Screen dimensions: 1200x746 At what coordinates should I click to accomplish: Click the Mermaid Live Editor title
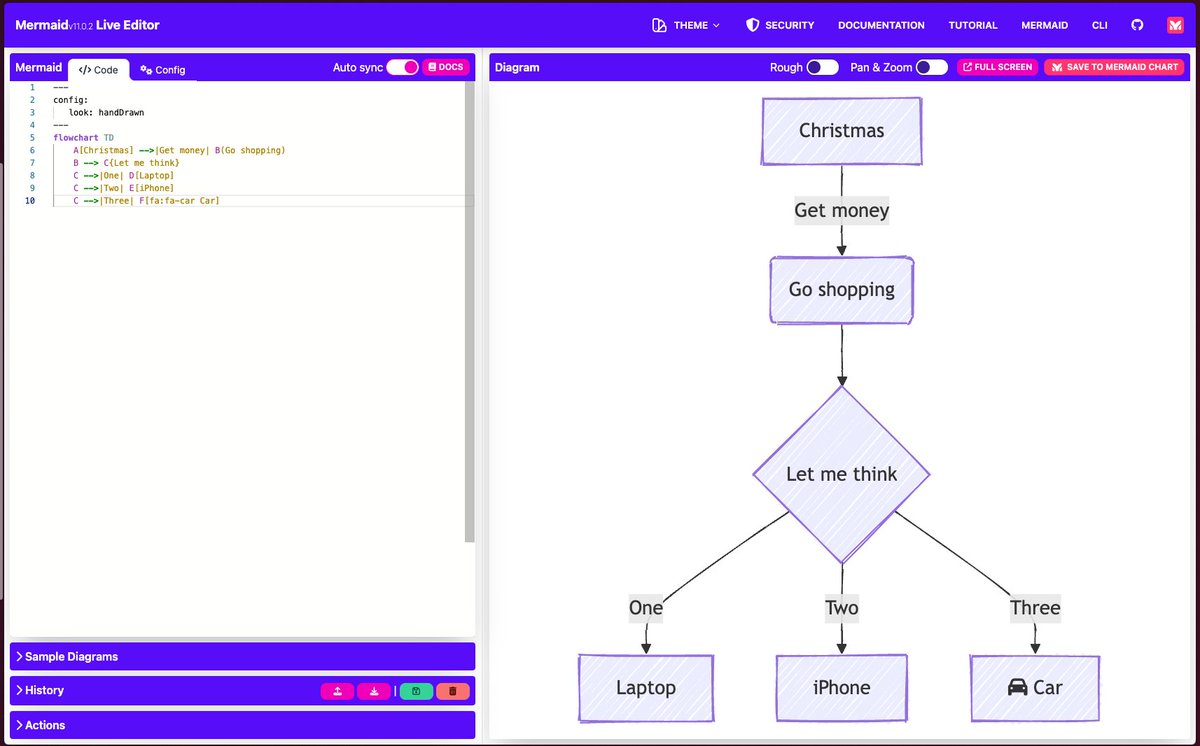tap(87, 25)
